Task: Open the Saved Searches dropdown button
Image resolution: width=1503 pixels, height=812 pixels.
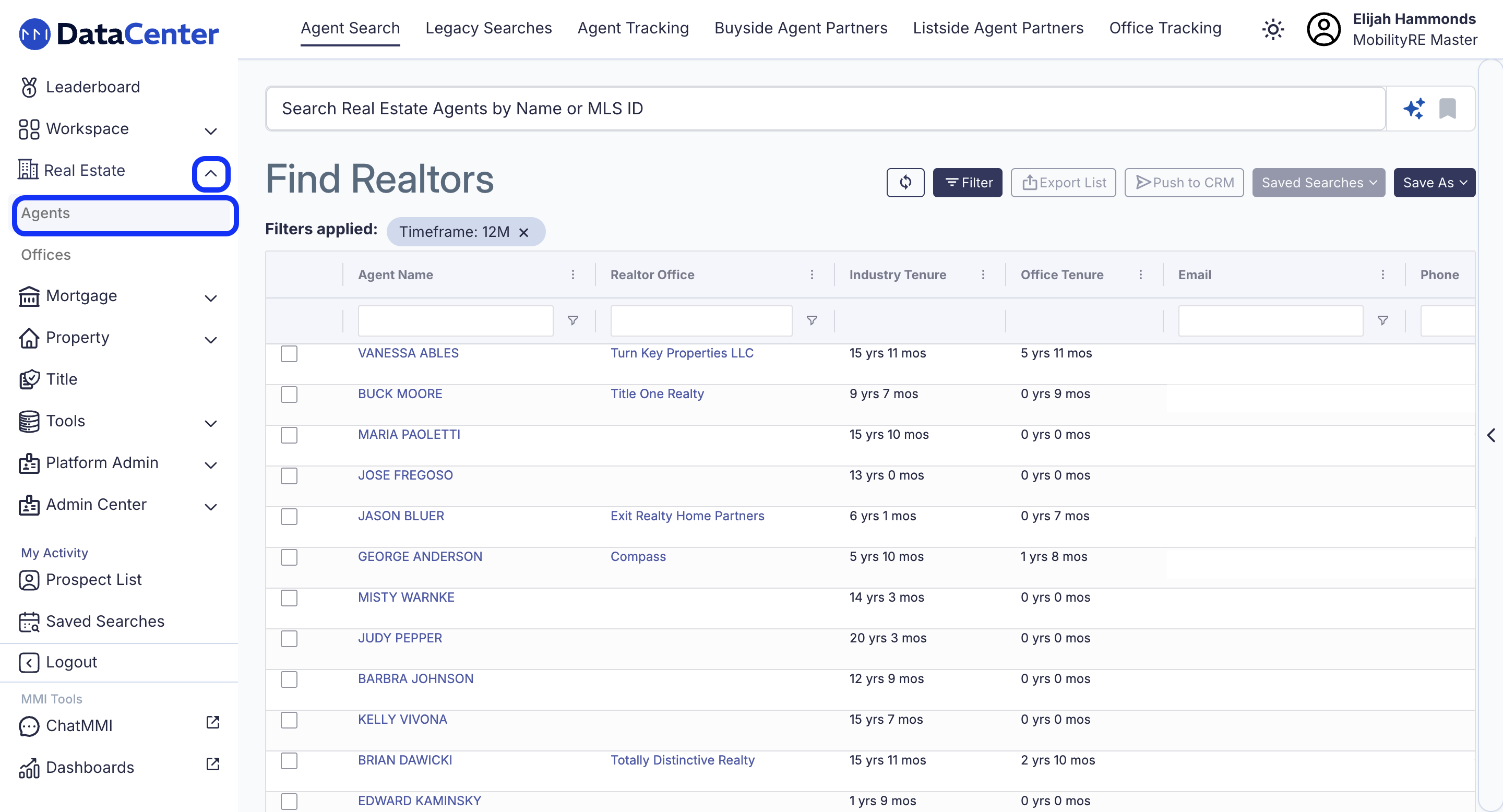Action: (1318, 183)
